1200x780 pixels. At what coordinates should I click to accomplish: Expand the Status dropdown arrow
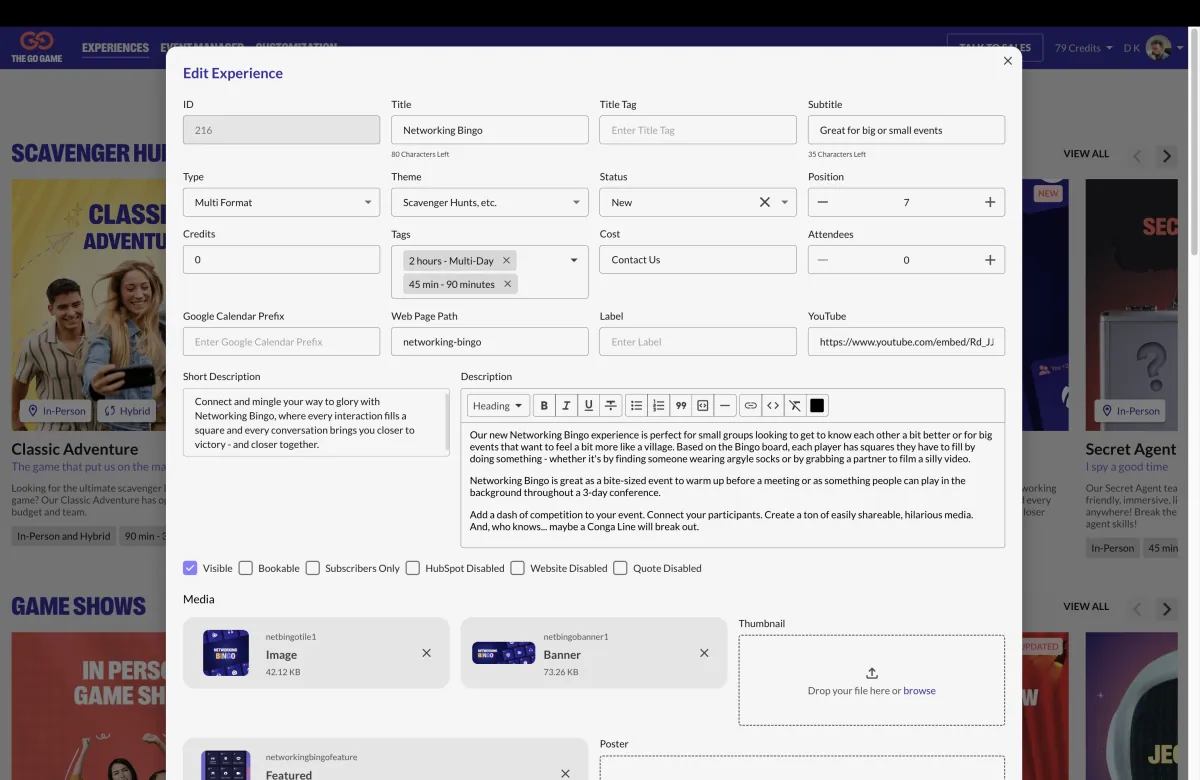point(785,202)
